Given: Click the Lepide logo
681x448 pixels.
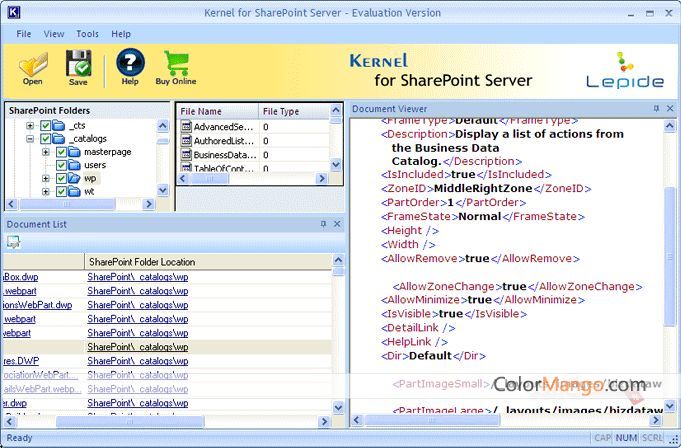Looking at the screenshot, I should pos(625,71).
